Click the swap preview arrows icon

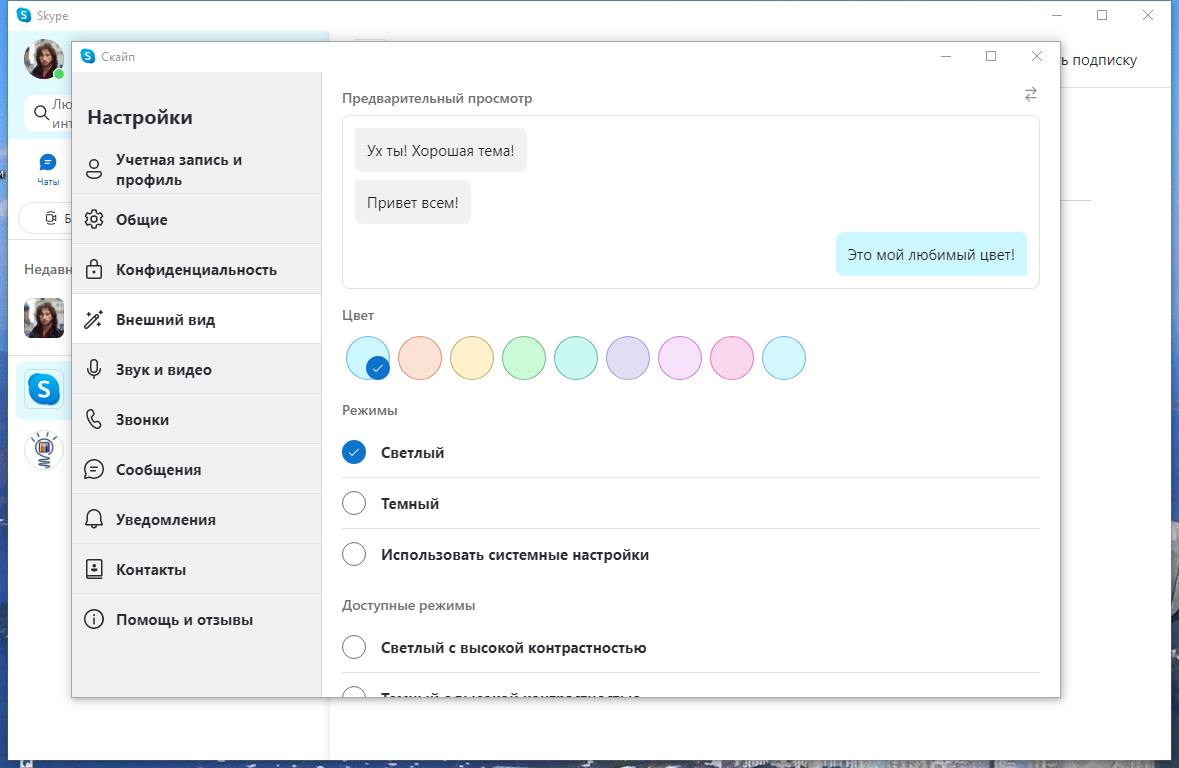pyautogui.click(x=1031, y=94)
